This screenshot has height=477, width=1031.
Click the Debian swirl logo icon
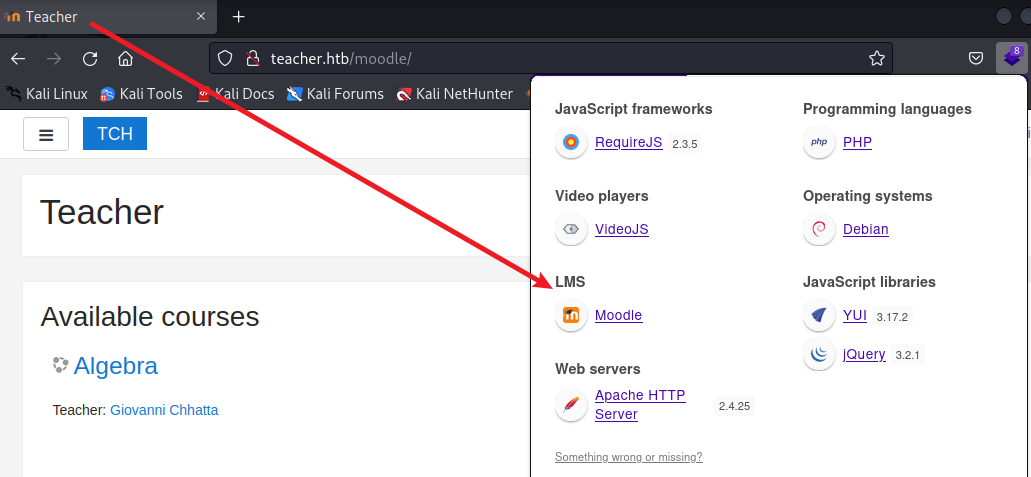tap(819, 229)
